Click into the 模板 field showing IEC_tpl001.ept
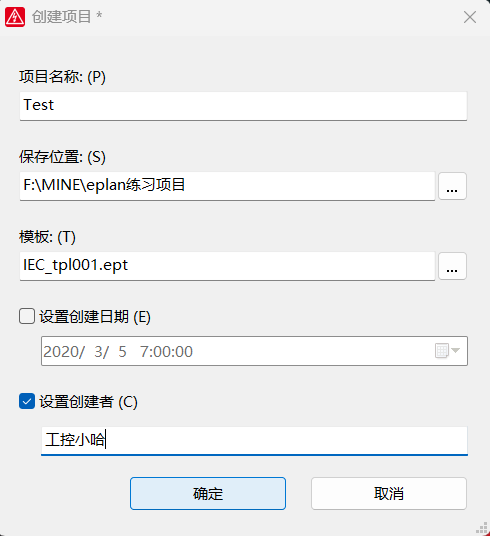This screenshot has height=536, width=490. coord(227,266)
